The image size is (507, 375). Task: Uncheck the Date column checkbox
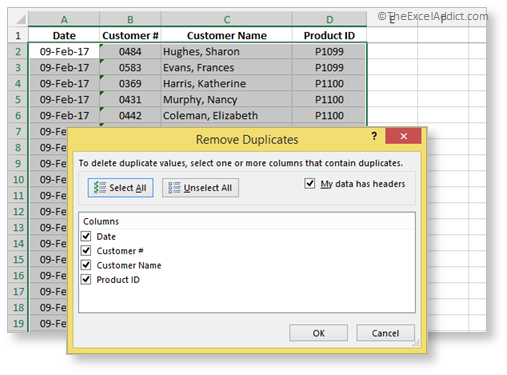tap(86, 236)
